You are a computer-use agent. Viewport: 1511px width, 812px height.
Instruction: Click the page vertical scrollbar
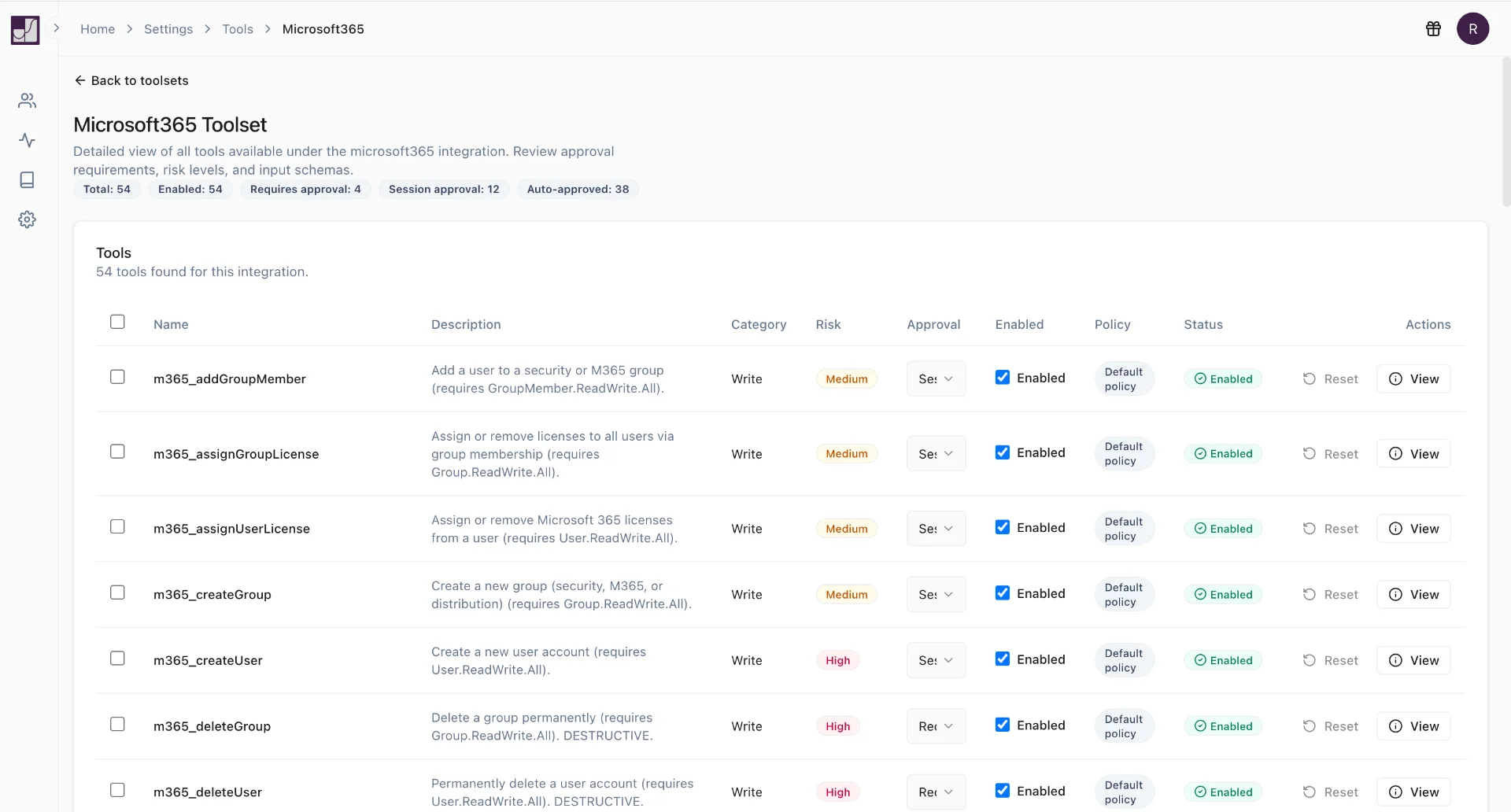coord(1505,134)
